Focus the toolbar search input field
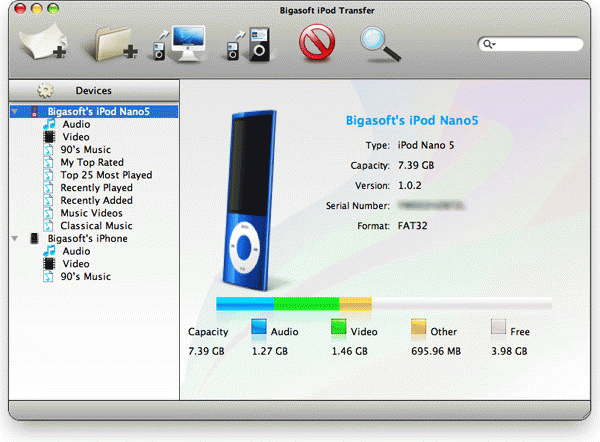The image size is (600, 442). point(530,44)
